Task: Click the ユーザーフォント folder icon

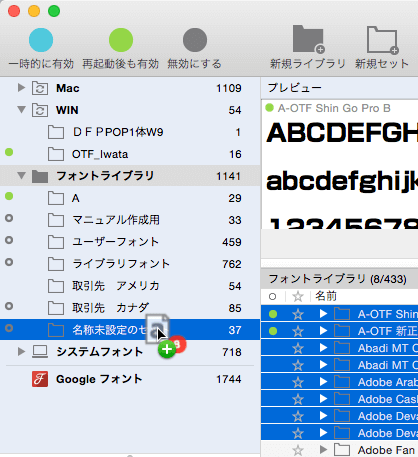Action: tap(56, 242)
